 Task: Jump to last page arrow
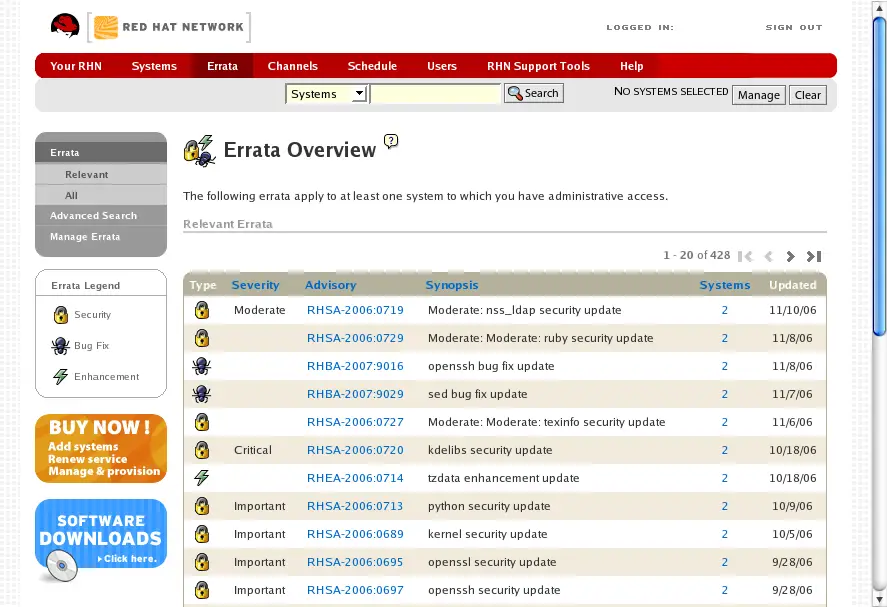(x=814, y=256)
